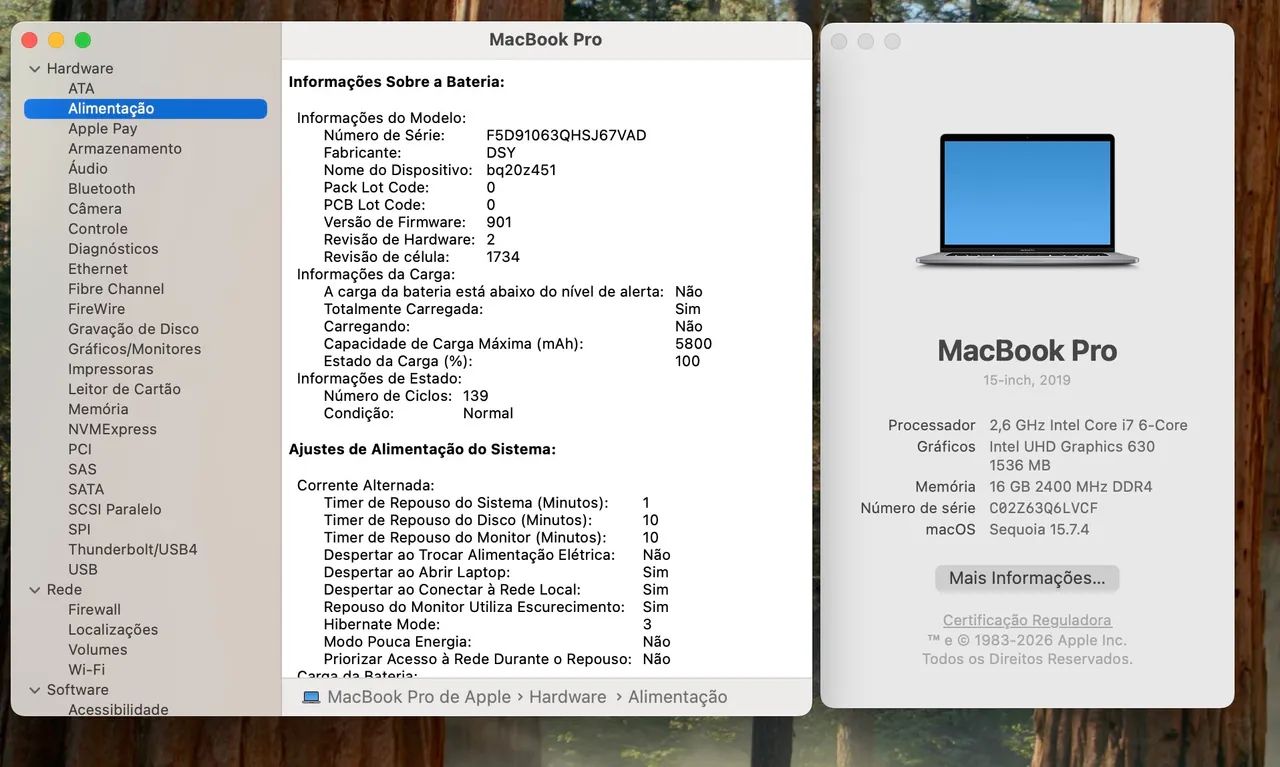Image resolution: width=1280 pixels, height=767 pixels.
Task: Select Memória in the sidebar
Action: (x=98, y=408)
